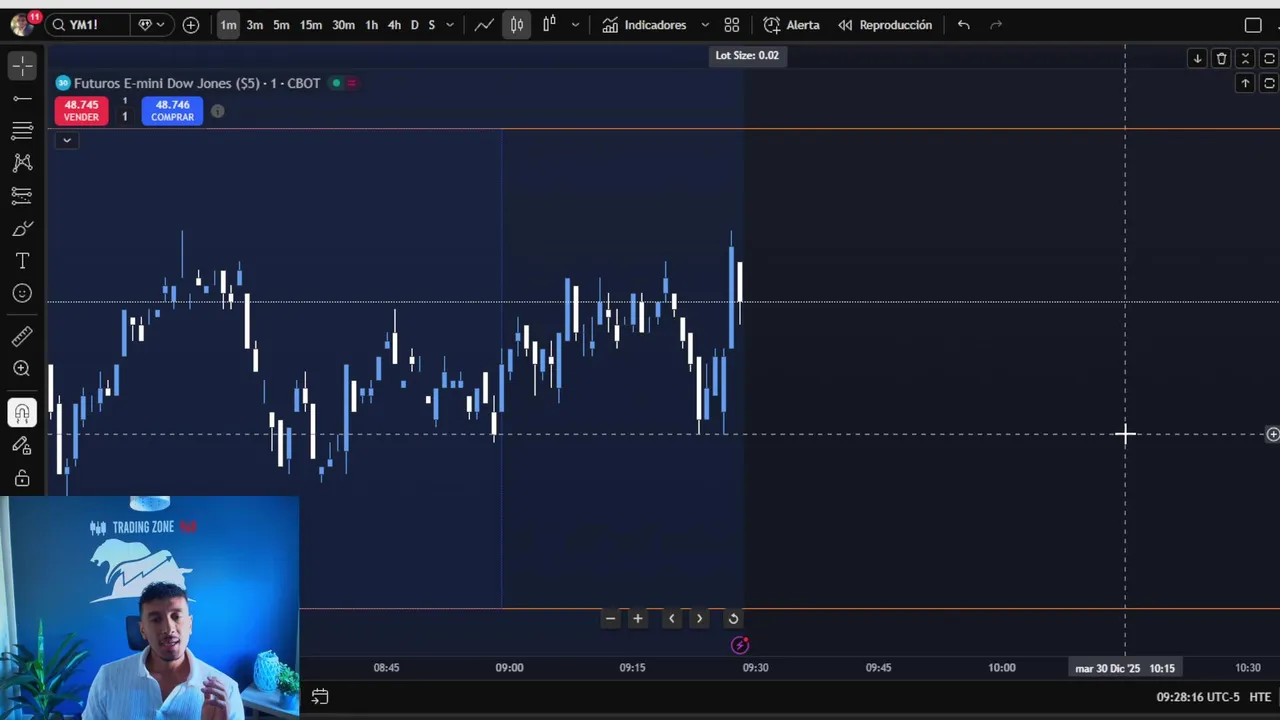This screenshot has width=1280, height=720.
Task: Expand the favorite indicators dropdown arrow
Action: coord(705,25)
